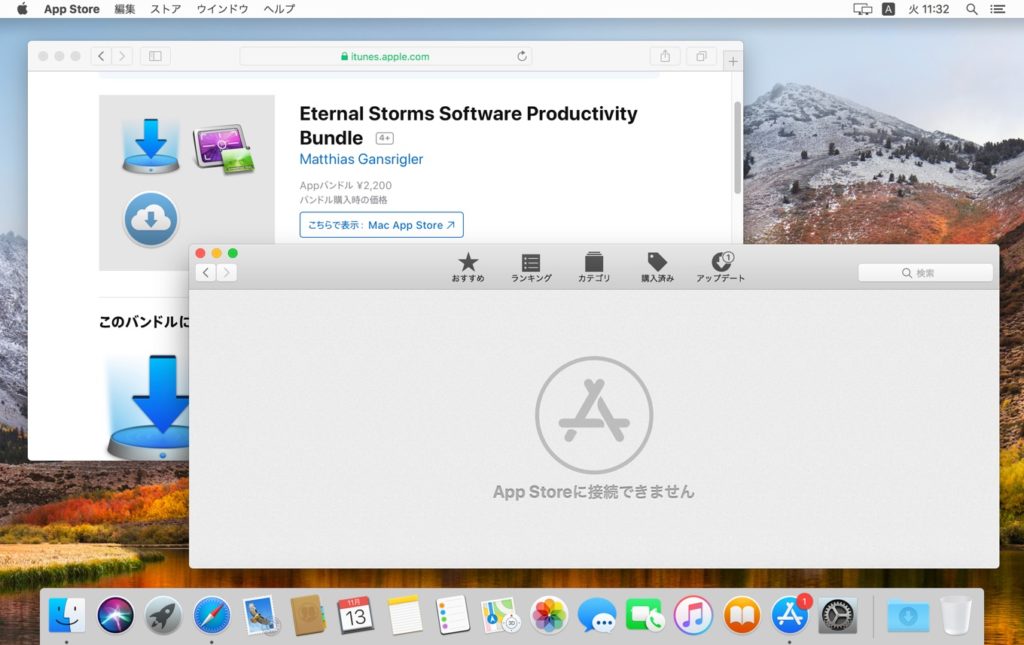Open the Downloads folder stack in Dock
Viewport: 1024px width, 645px height.
[907, 616]
